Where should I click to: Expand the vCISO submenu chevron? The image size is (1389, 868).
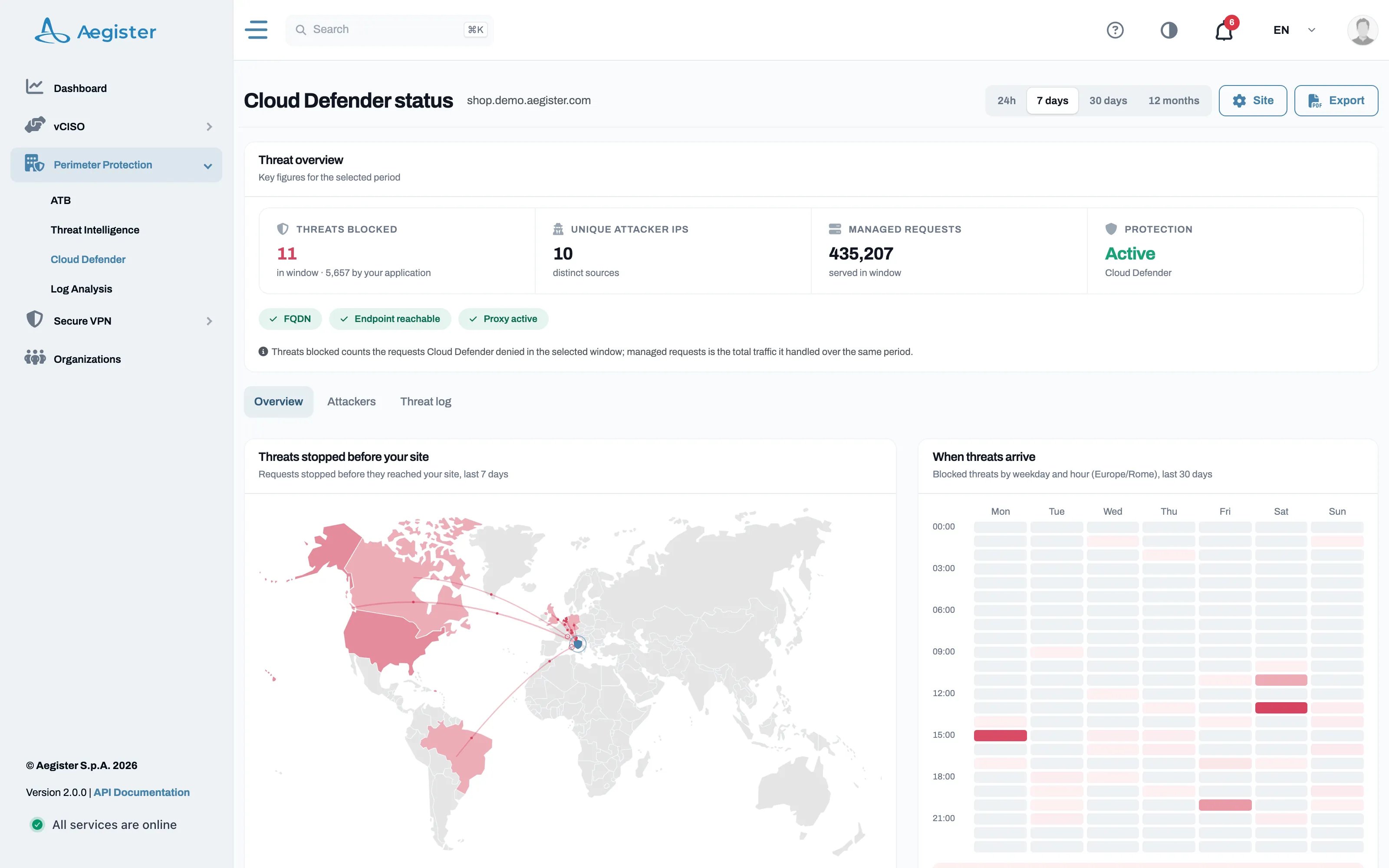point(209,126)
